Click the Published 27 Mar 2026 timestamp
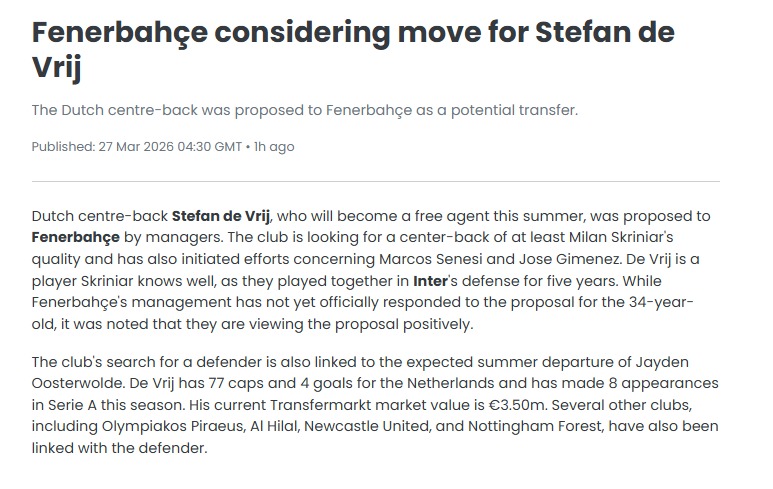The width and height of the screenshot is (773, 489). pyautogui.click(x=136, y=147)
